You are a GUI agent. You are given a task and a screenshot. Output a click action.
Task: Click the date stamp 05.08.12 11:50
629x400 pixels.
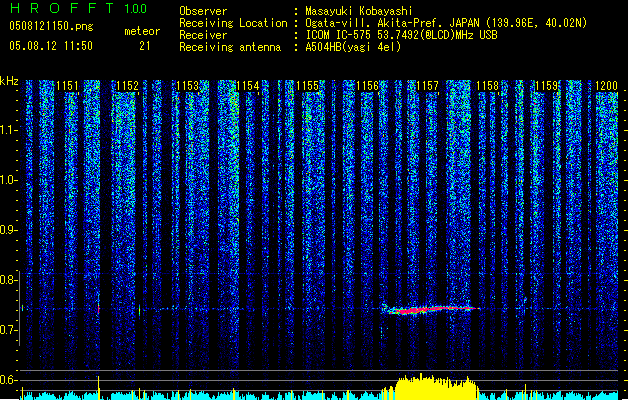[x=51, y=46]
